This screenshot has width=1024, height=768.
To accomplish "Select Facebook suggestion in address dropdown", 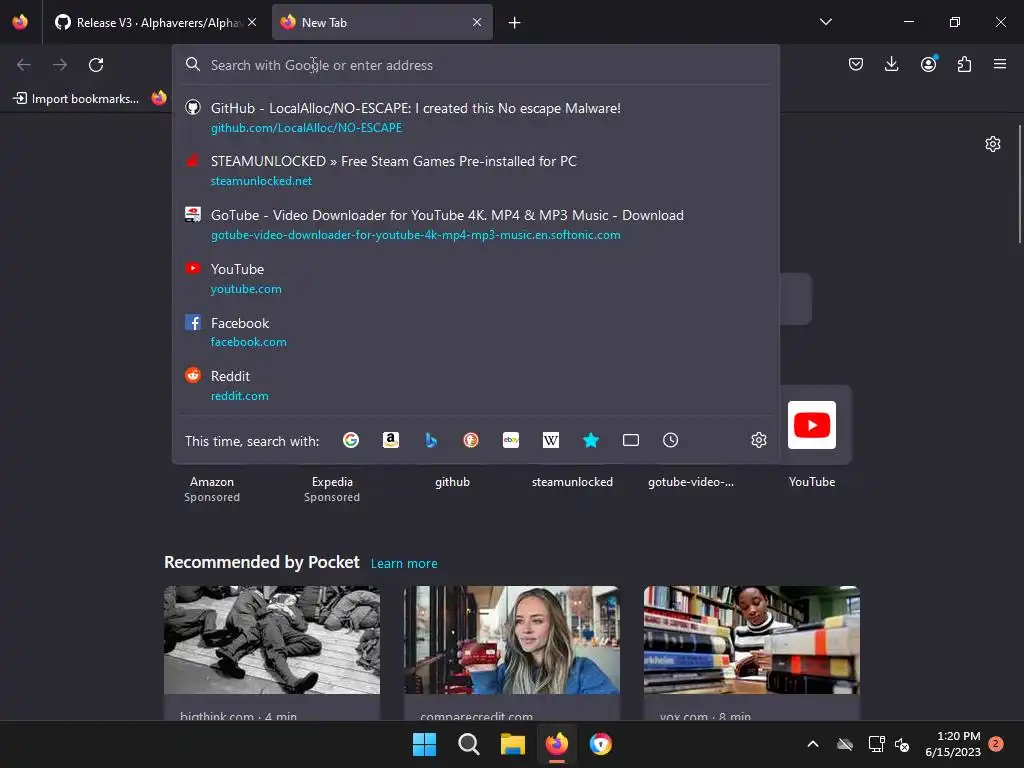I will coord(476,332).
